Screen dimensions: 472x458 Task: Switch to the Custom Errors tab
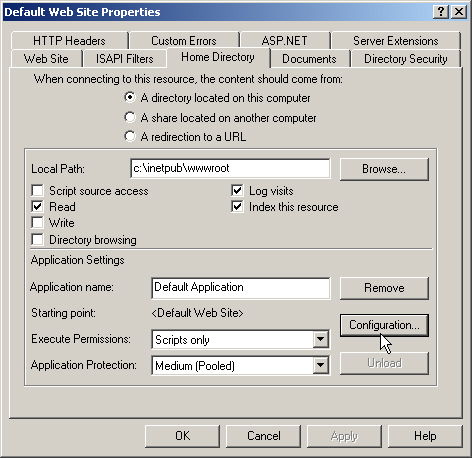coord(184,41)
